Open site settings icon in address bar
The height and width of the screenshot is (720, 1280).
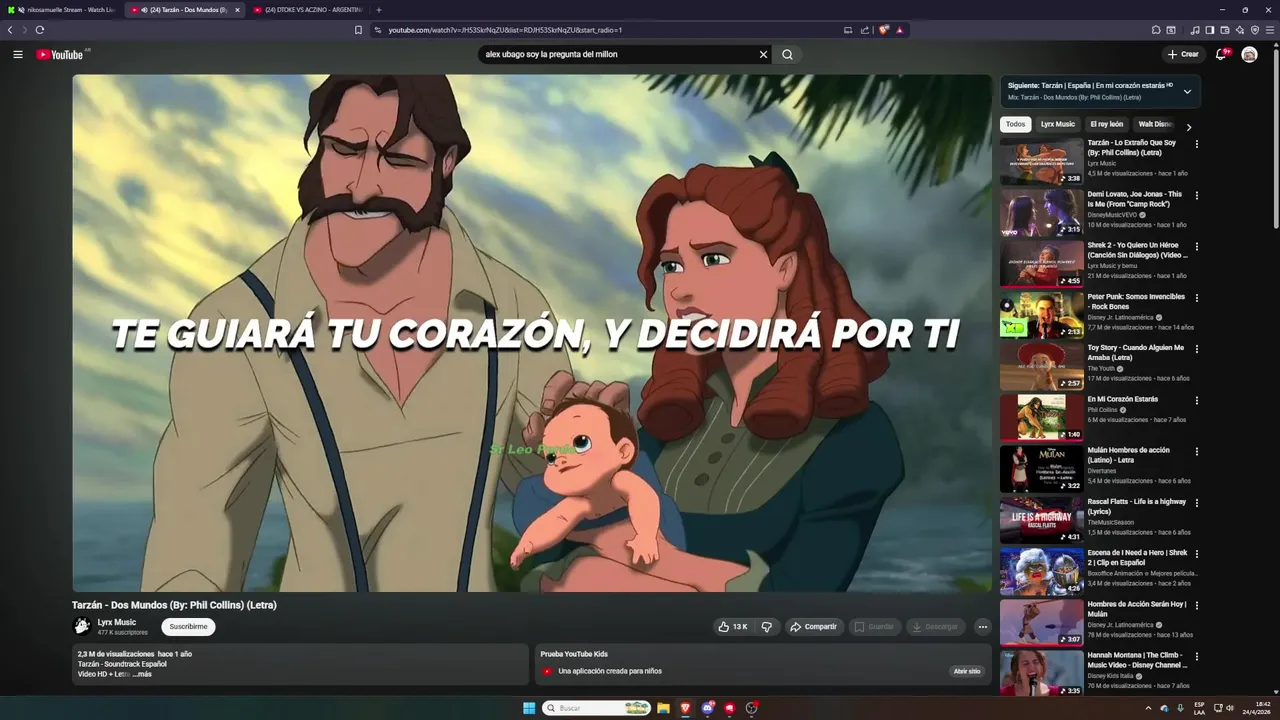378,30
